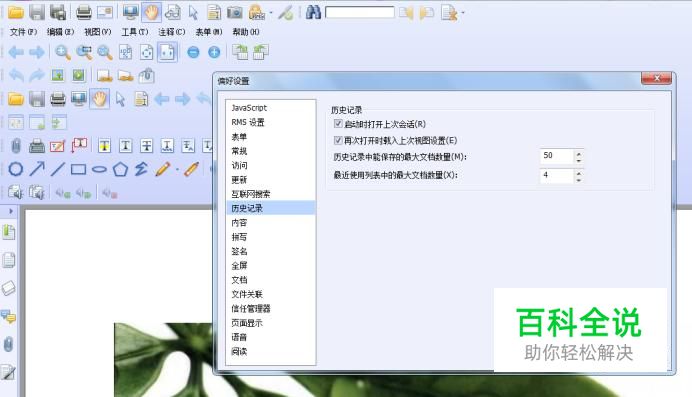Decrease 最近使用列表中的最大文档数量 value
692x397 pixels.
click(x=579, y=180)
